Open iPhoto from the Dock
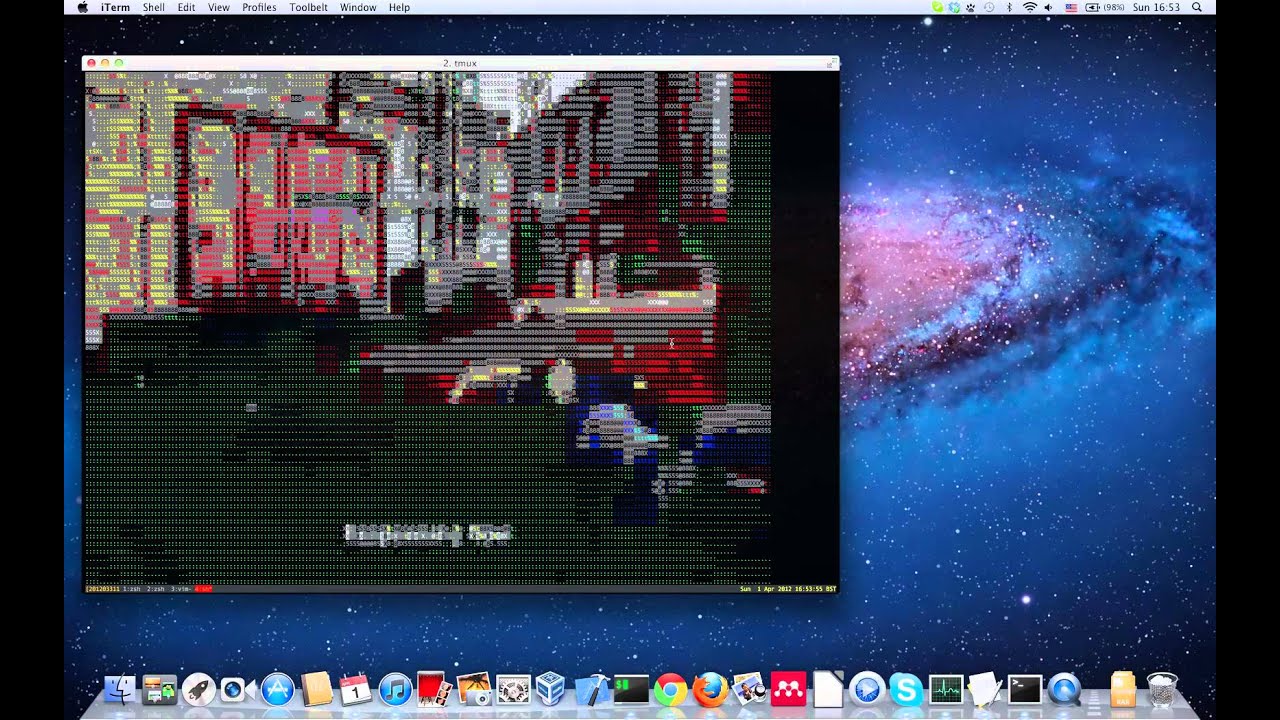This screenshot has height=720, width=1280. 473,689
